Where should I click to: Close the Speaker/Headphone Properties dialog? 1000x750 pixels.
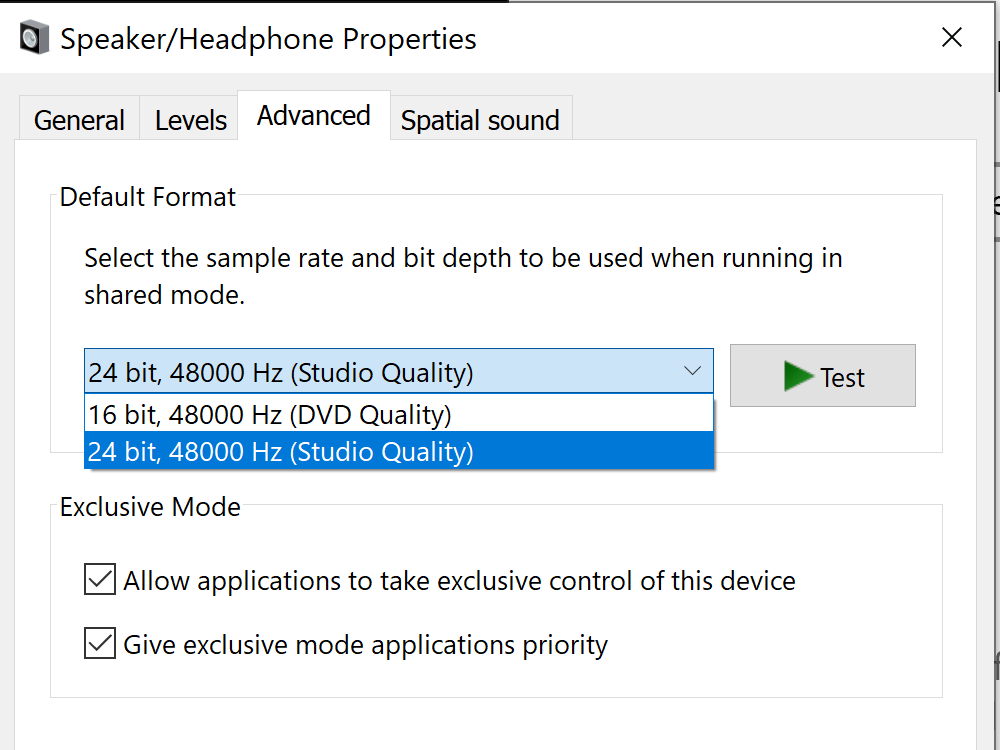click(x=952, y=38)
